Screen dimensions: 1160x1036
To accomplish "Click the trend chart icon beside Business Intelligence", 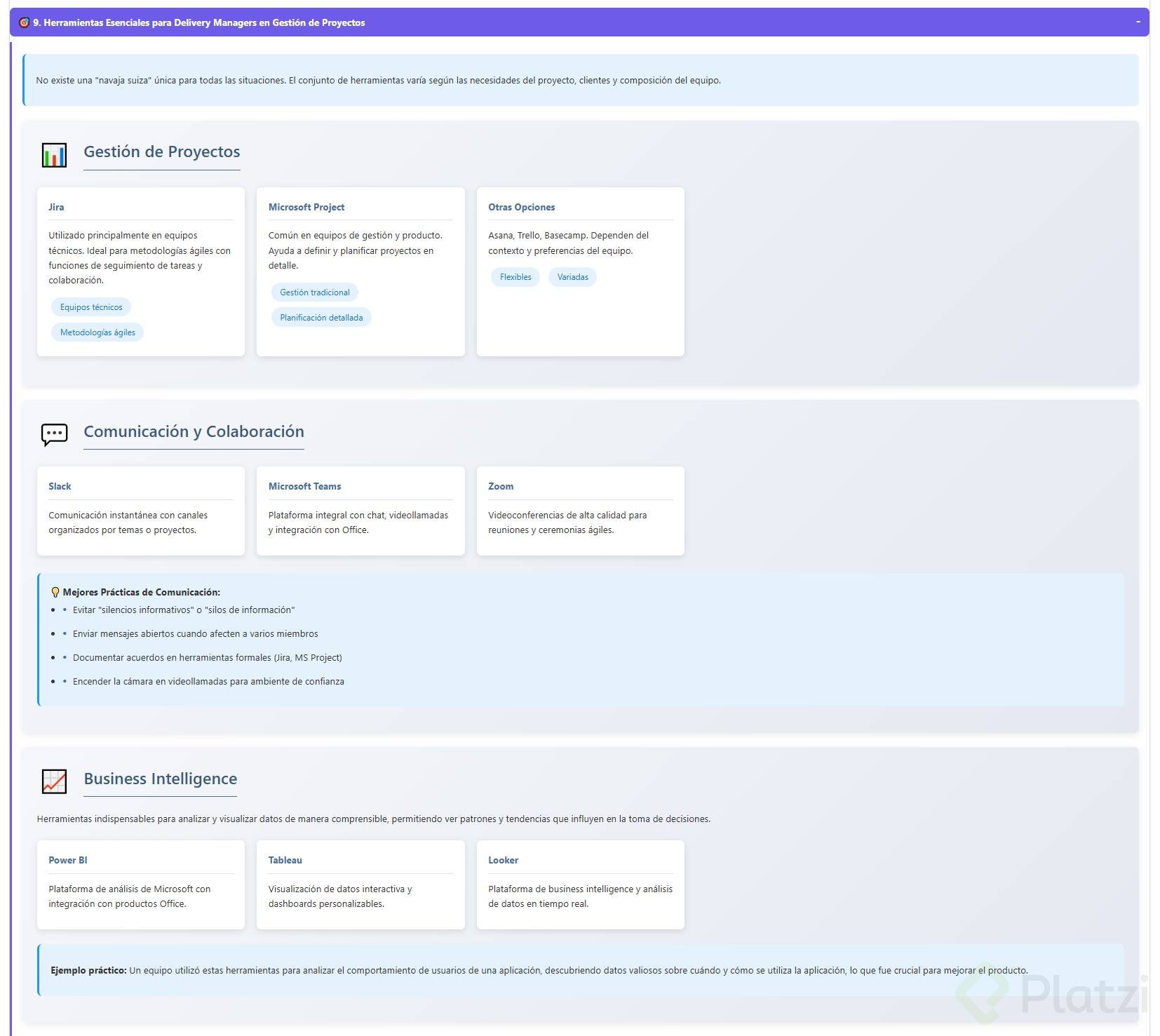I will click(x=54, y=781).
